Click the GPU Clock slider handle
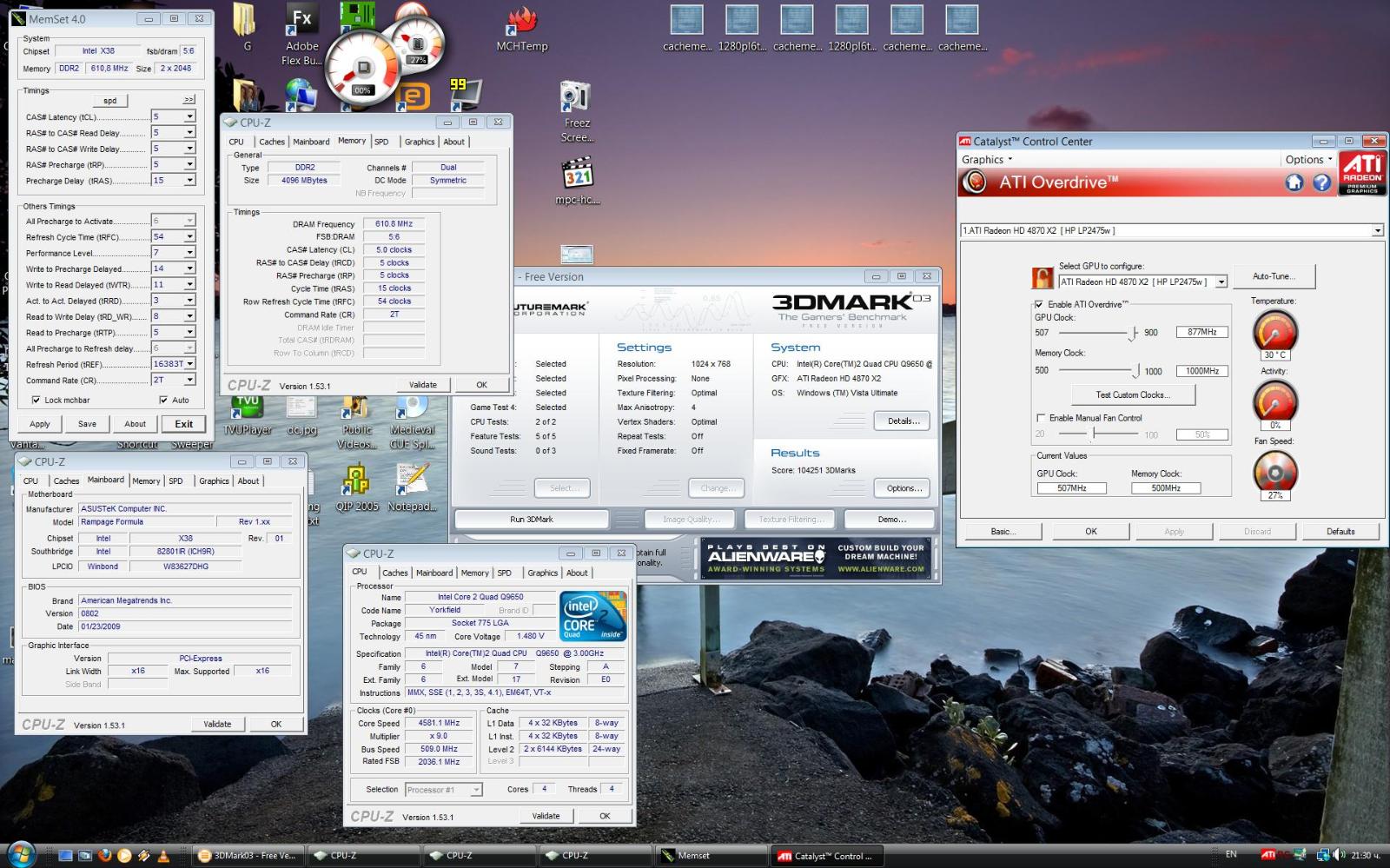 [1134, 333]
